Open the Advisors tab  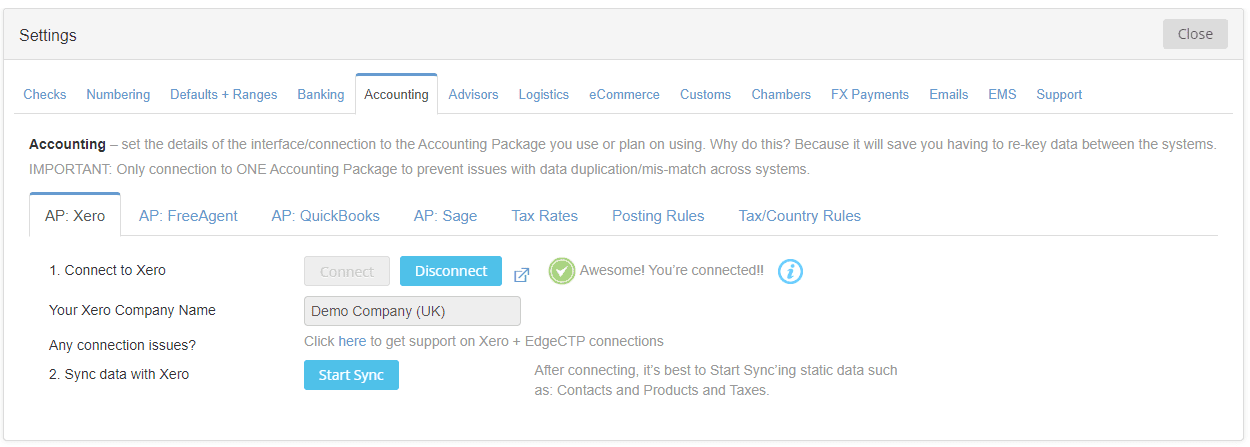click(473, 94)
